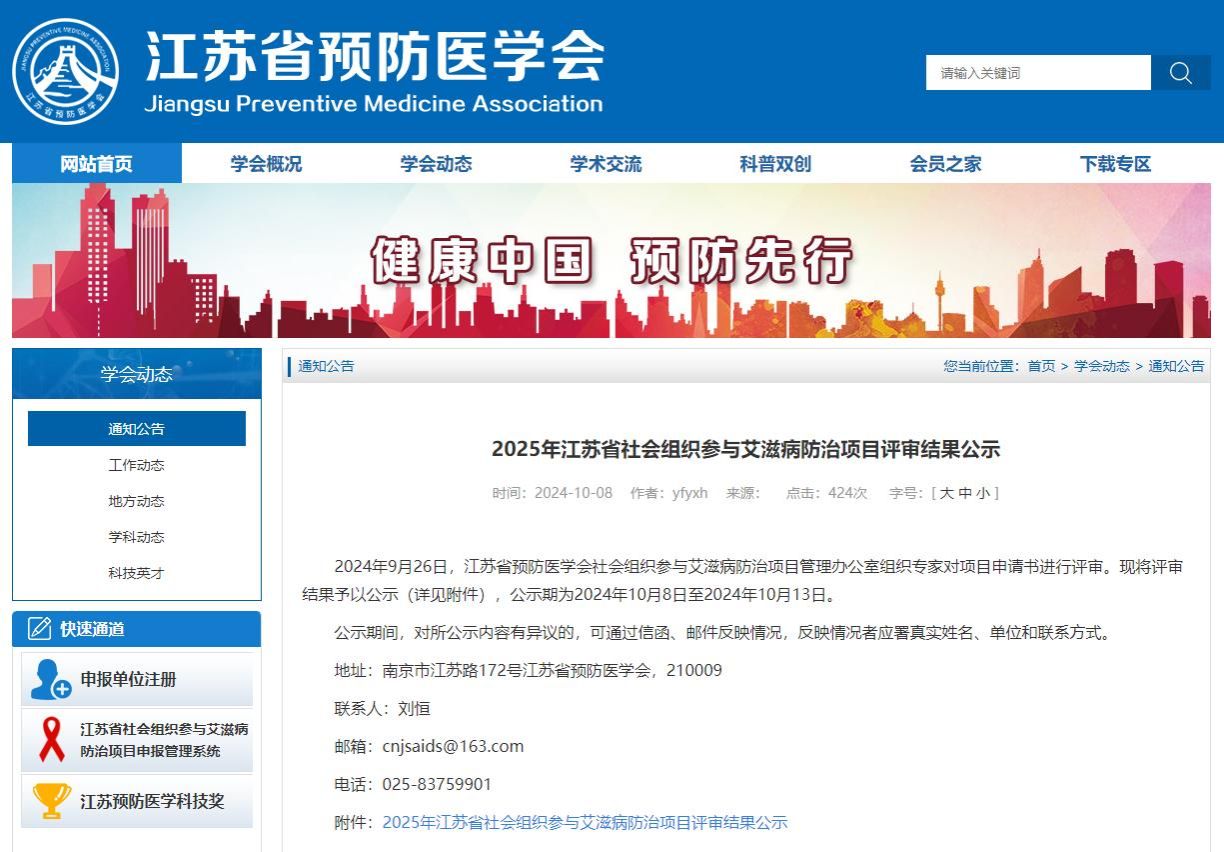Select 工作动态 in the sidebar

click(x=136, y=465)
